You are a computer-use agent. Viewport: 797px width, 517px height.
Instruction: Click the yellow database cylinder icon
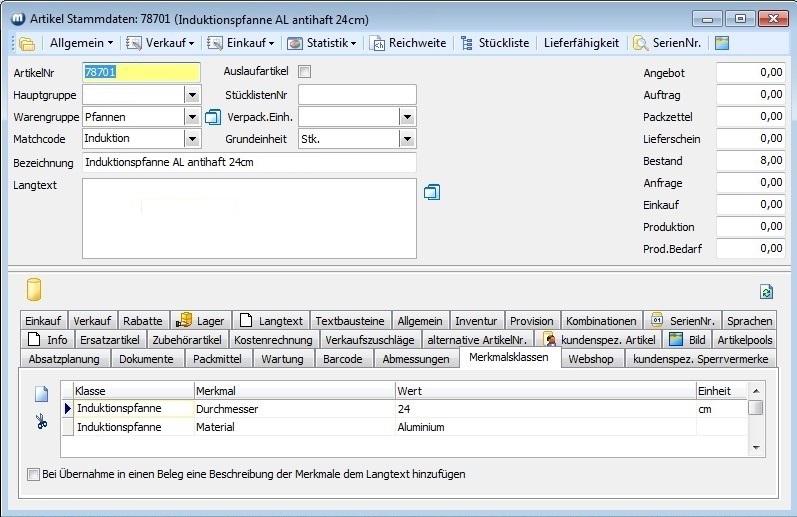pos(34,290)
